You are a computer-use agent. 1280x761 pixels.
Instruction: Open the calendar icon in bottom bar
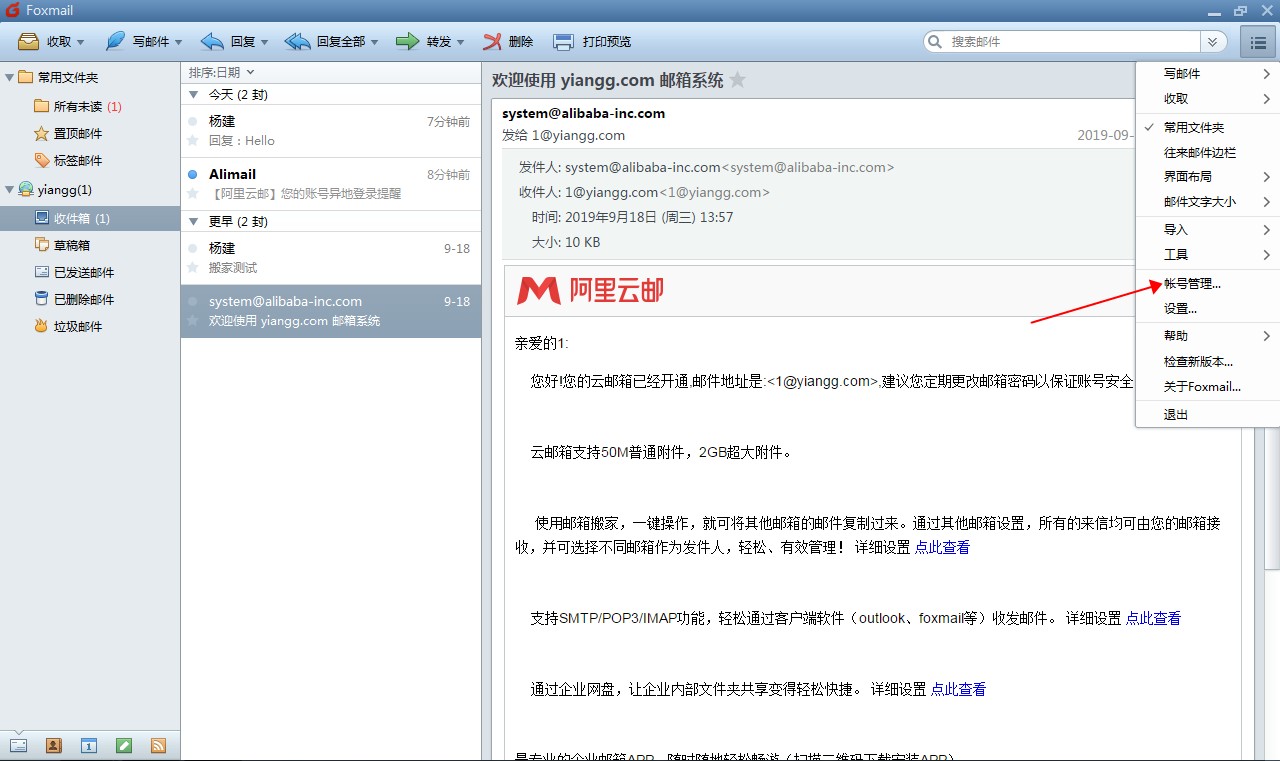click(88, 745)
